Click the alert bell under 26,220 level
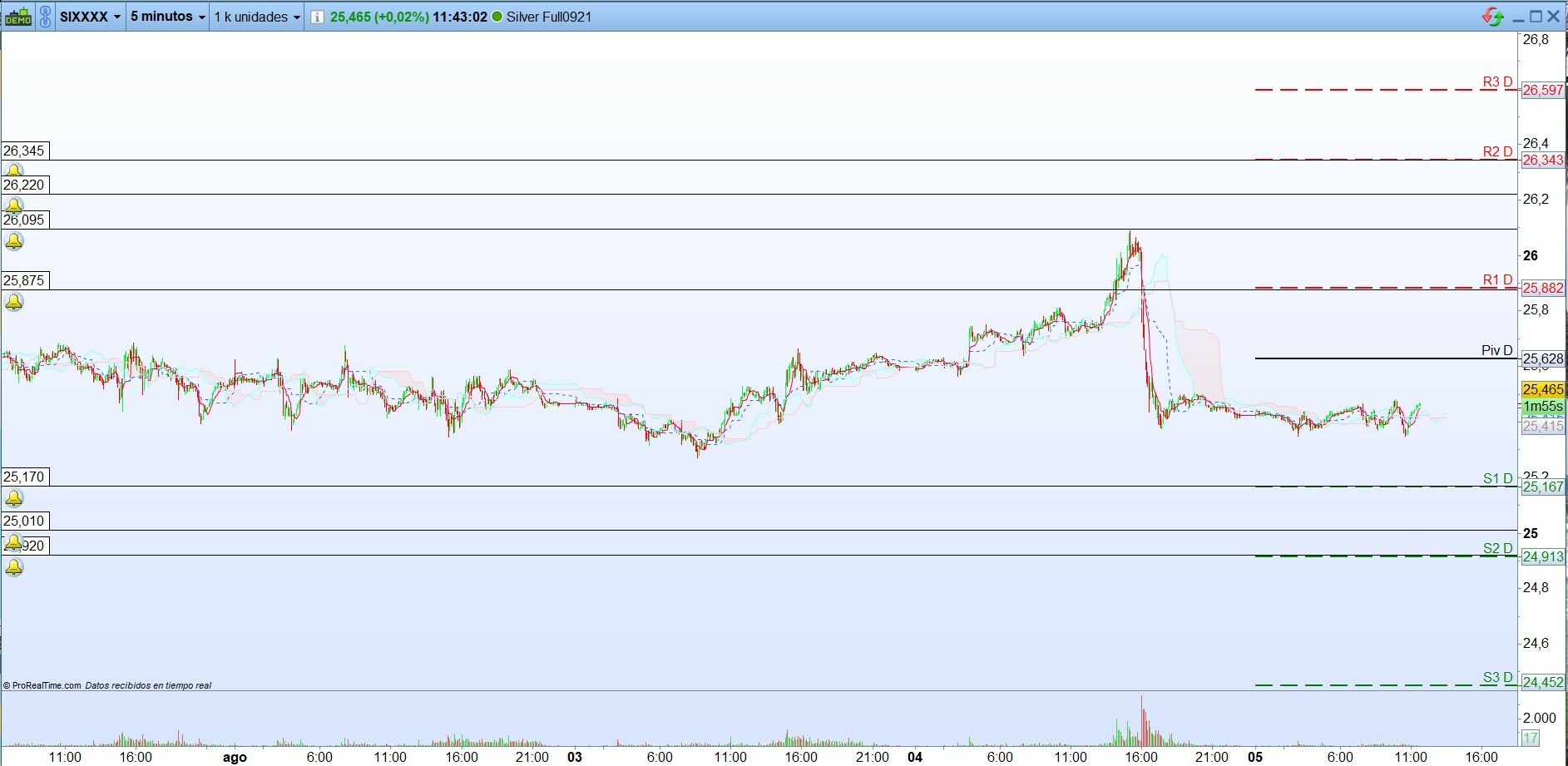 (14, 205)
